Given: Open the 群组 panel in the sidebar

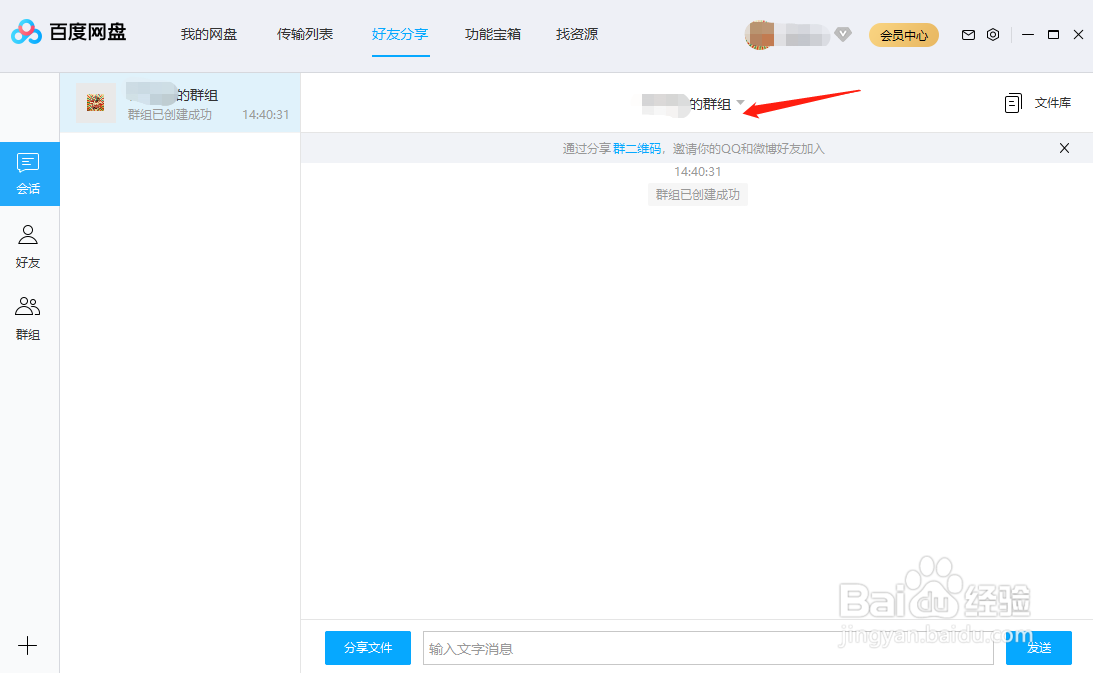Looking at the screenshot, I should [28, 317].
